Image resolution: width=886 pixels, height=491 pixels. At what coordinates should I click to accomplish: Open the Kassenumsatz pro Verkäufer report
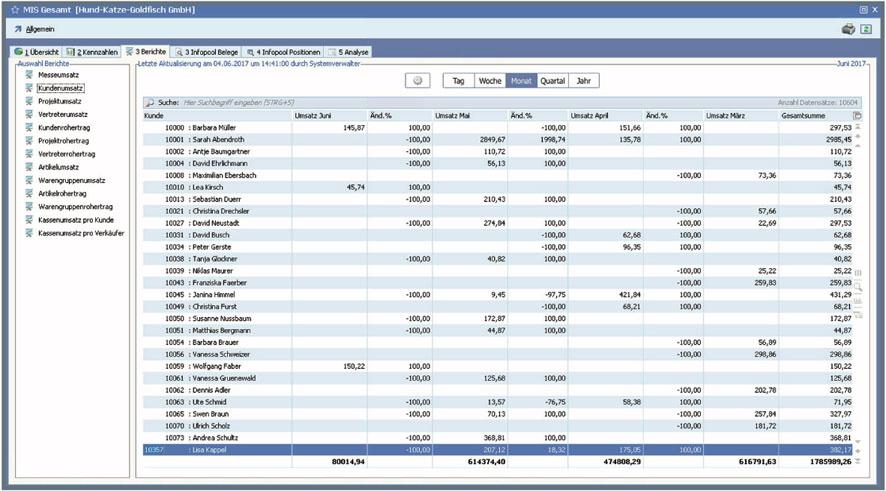pyautogui.click(x=80, y=233)
